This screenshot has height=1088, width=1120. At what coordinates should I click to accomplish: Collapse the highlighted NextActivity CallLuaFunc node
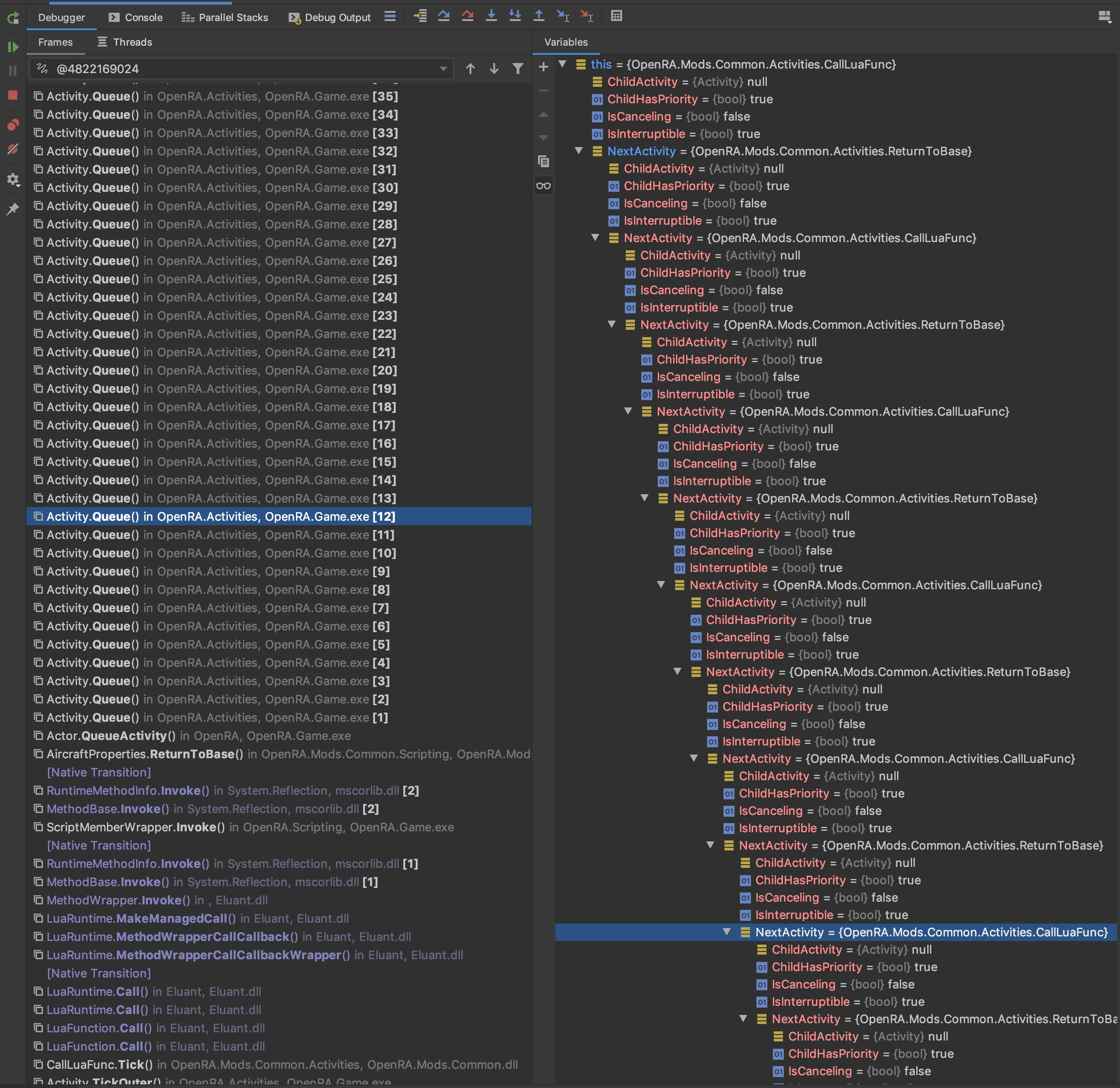click(x=726, y=932)
